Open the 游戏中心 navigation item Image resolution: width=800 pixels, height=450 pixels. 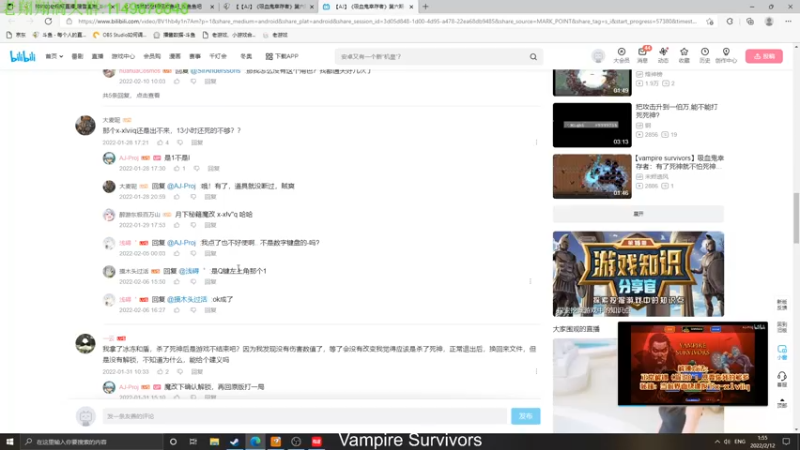pyautogui.click(x=123, y=56)
